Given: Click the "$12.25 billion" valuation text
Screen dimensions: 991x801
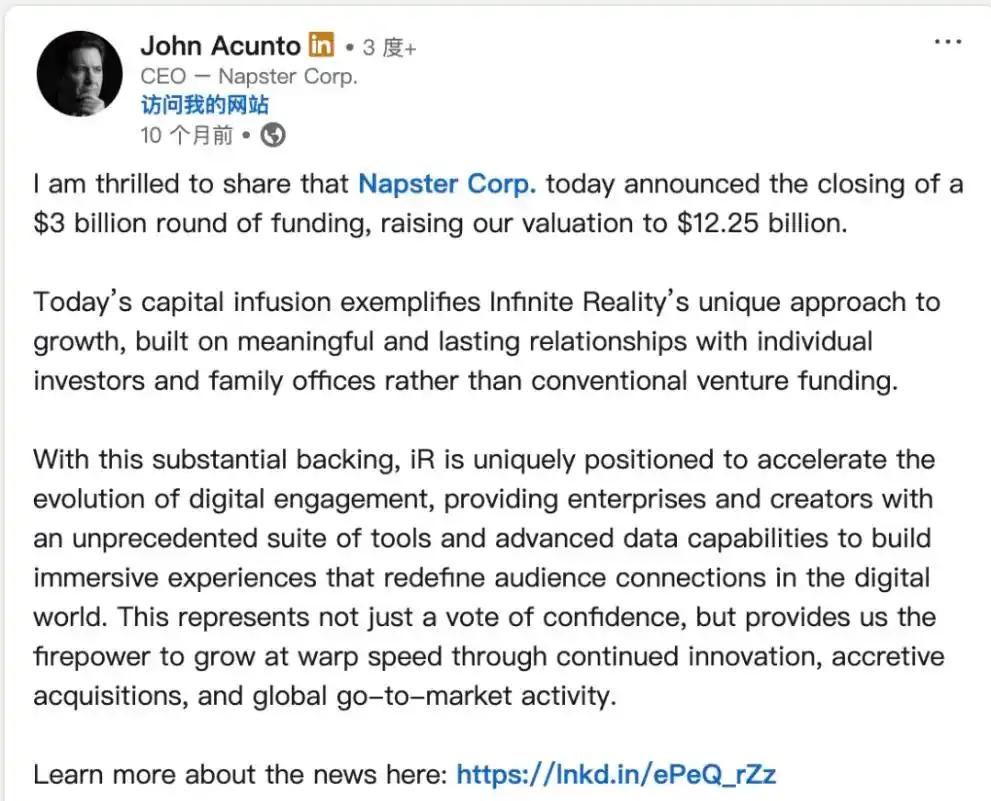Looking at the screenshot, I should (760, 223).
